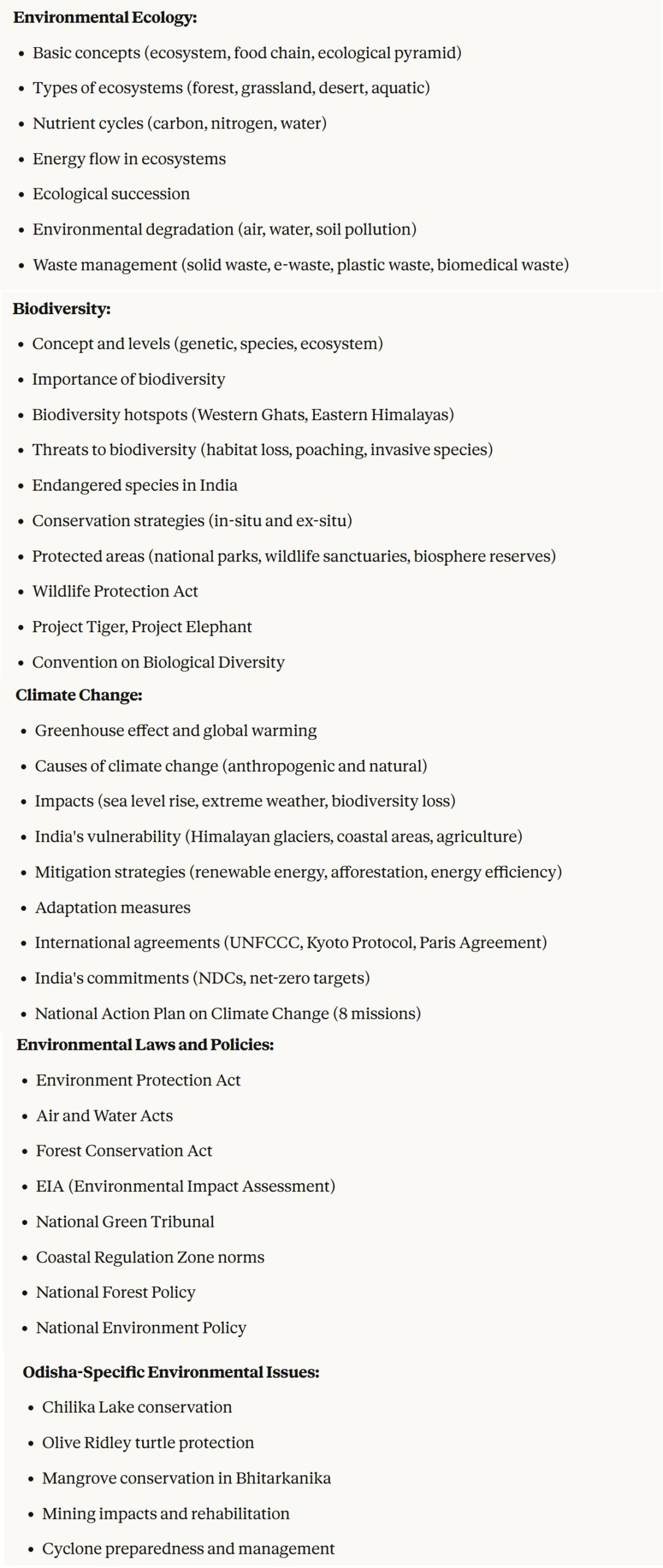
Task: Click Endangered species in India text
Action: (x=134, y=486)
